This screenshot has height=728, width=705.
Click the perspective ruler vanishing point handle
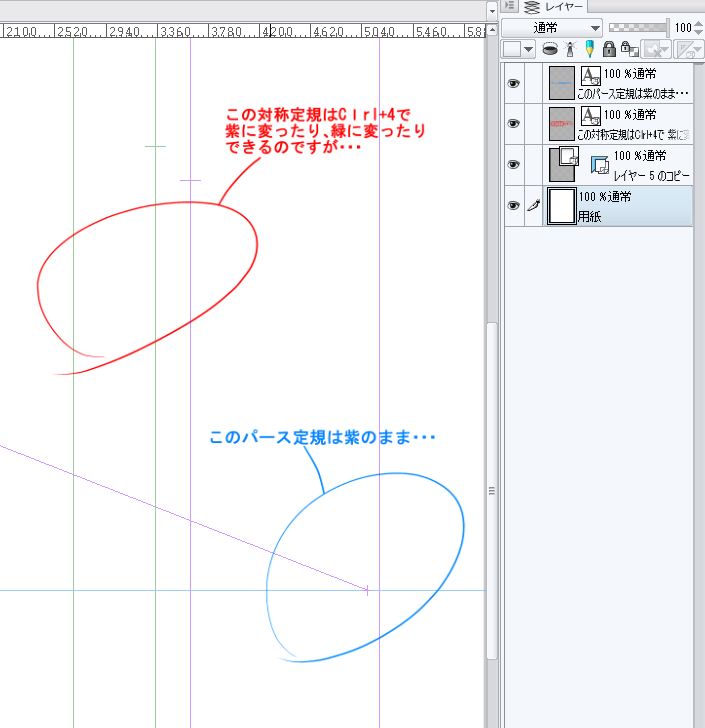pos(367,591)
